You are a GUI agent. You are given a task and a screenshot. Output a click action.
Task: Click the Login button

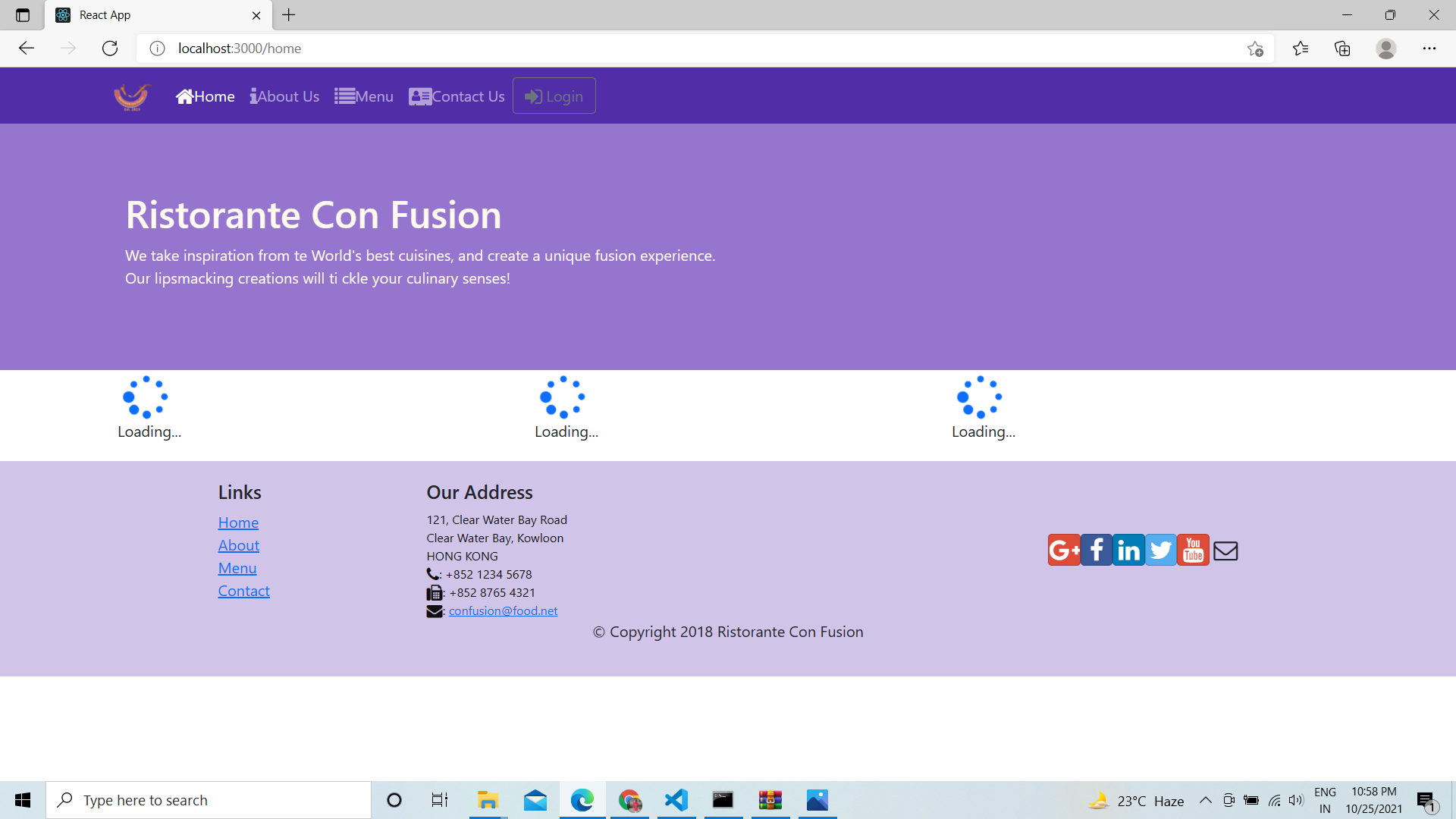[x=554, y=96]
